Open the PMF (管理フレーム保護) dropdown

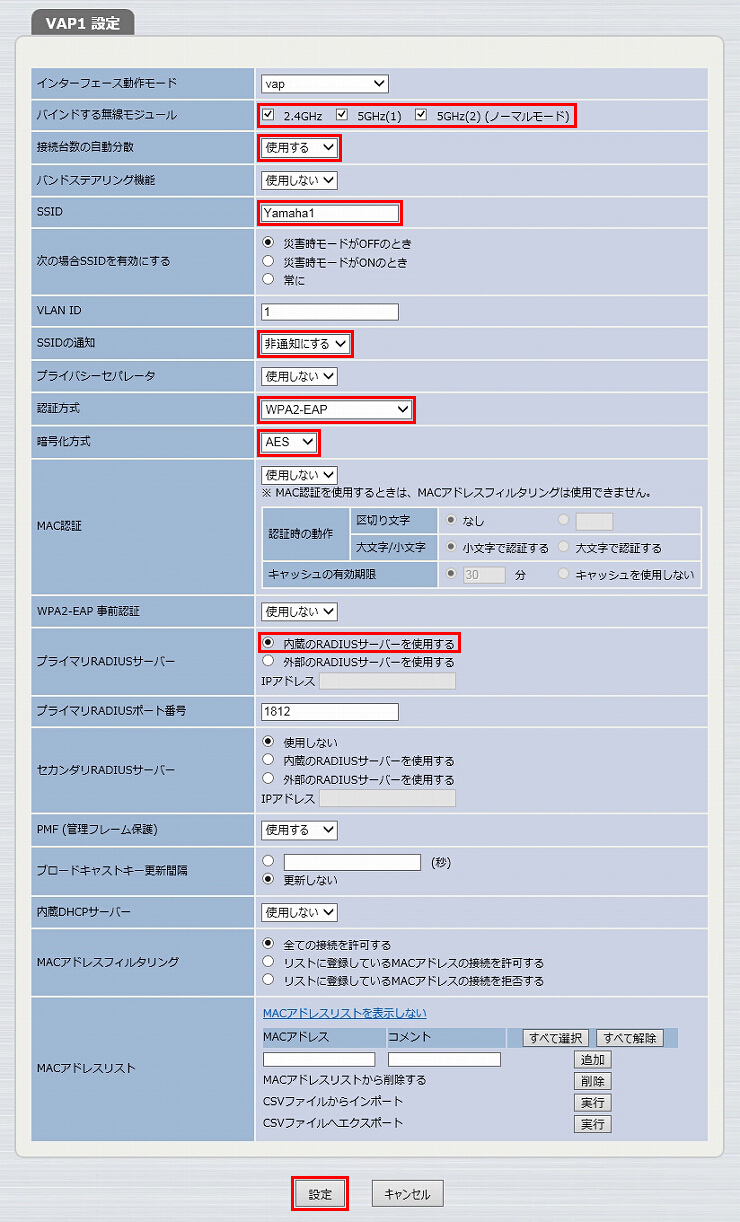click(299, 830)
